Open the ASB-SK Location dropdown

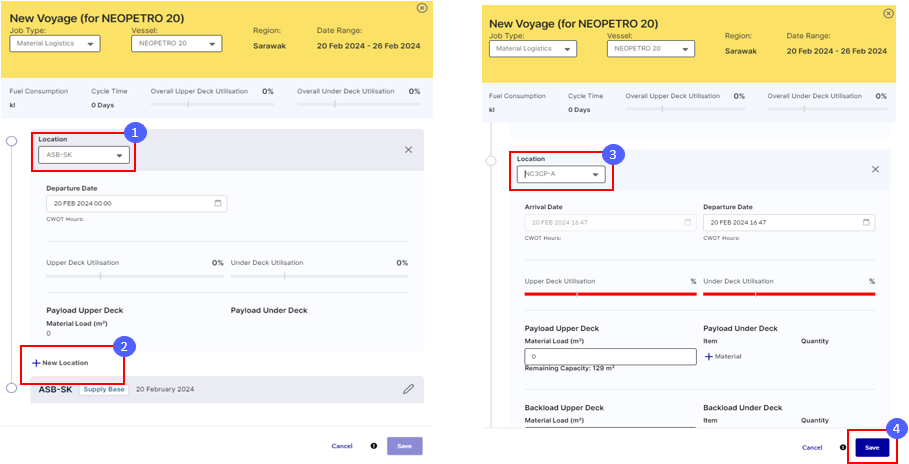point(84,155)
